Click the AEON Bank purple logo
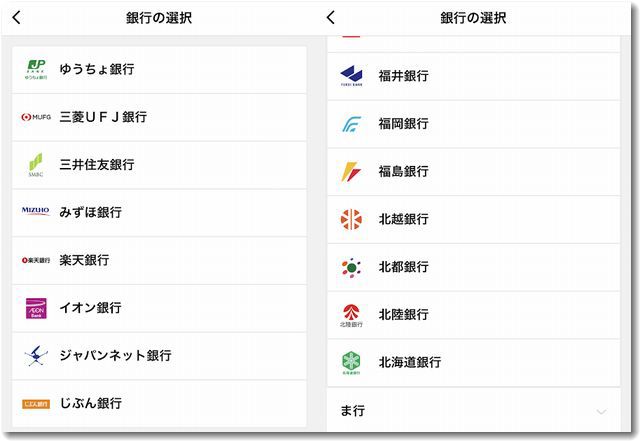Image resolution: width=640 pixels, height=441 pixels. click(35, 308)
